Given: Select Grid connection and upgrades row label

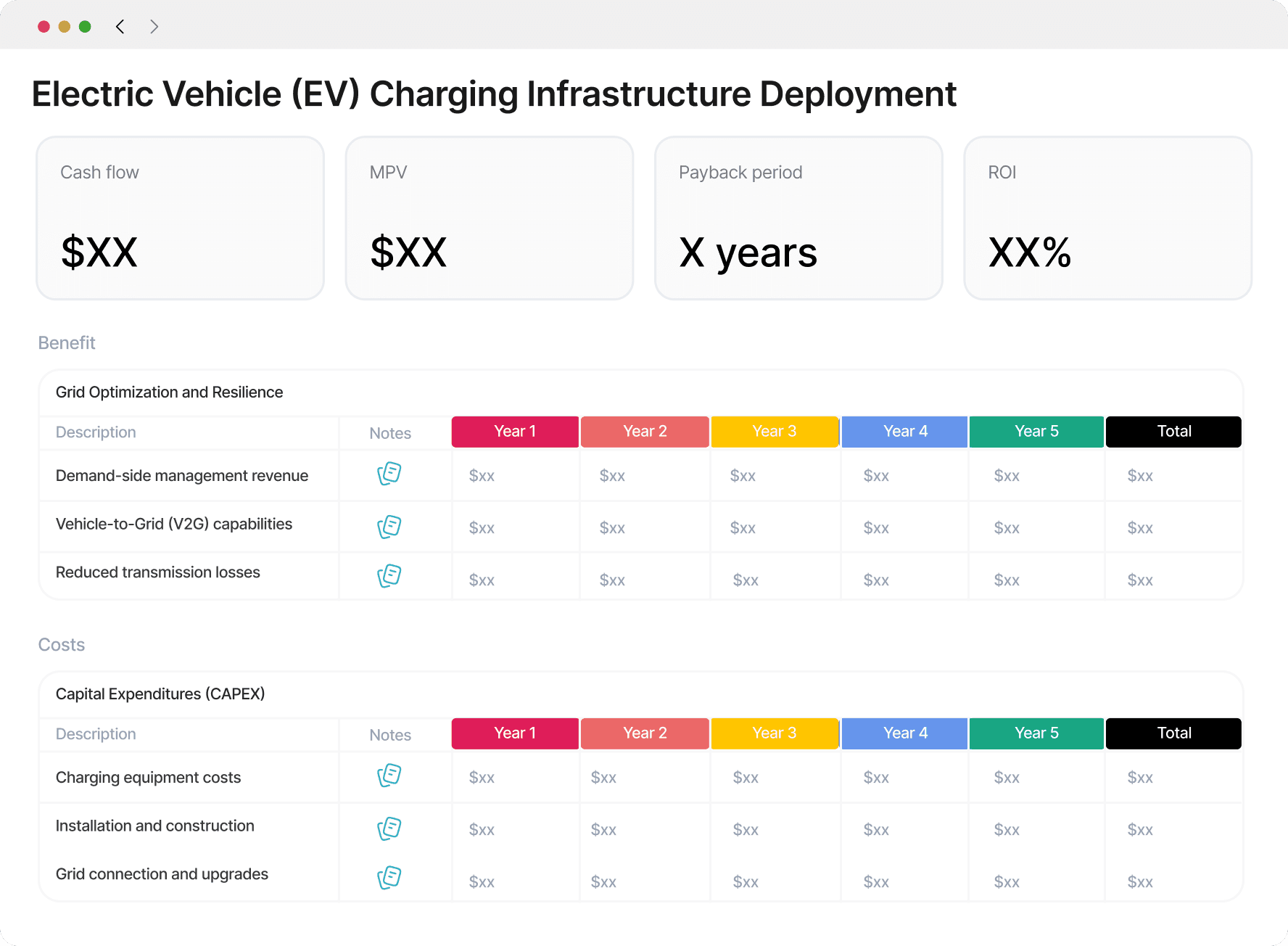Looking at the screenshot, I should point(162,874).
